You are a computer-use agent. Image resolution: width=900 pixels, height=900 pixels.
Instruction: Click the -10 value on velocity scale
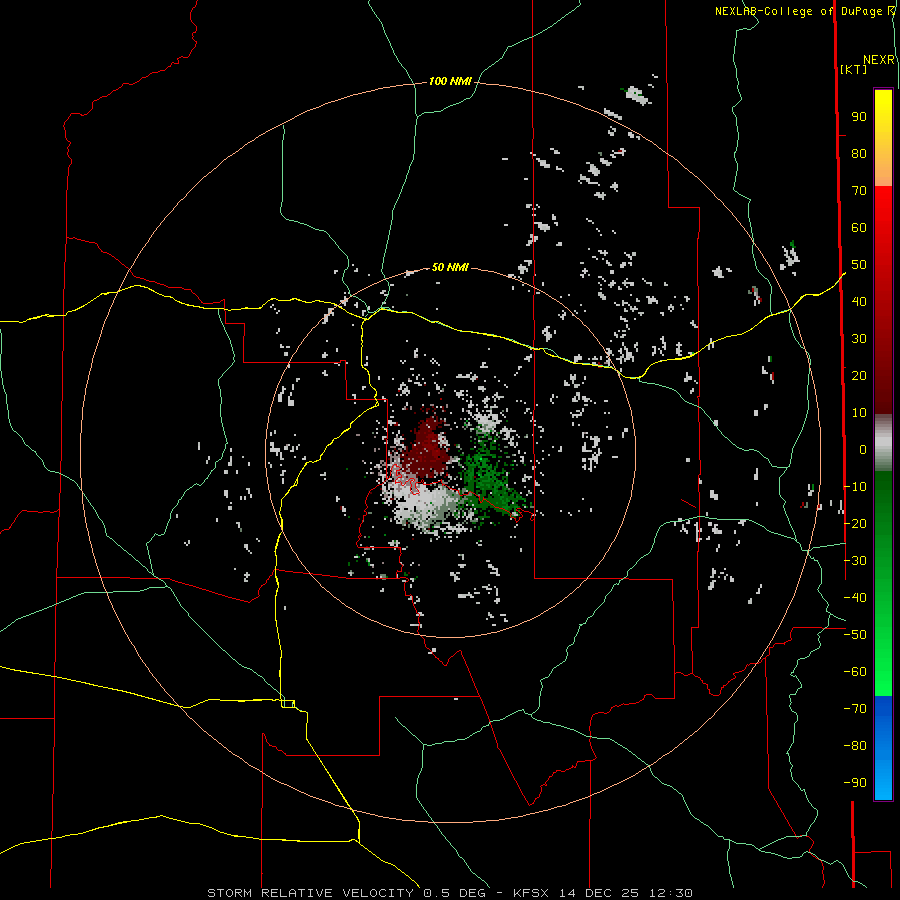[855, 487]
